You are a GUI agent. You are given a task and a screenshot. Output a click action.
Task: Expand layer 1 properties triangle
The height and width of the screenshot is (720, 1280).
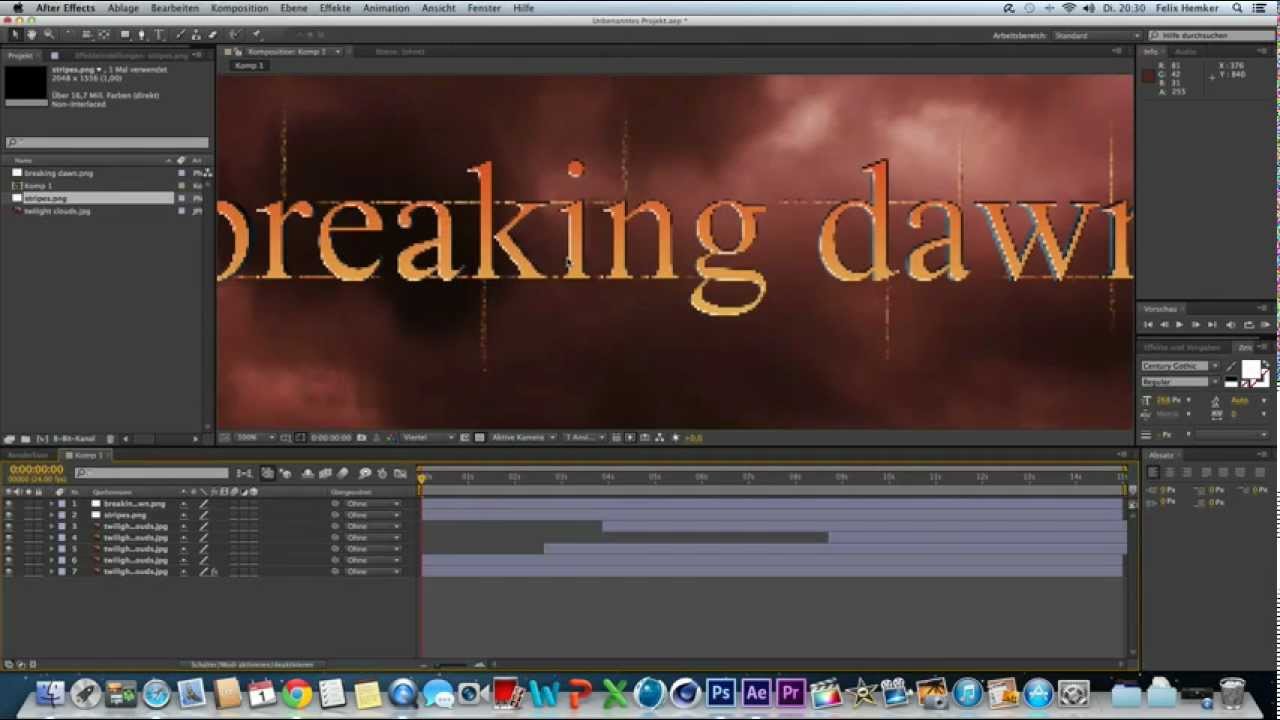(51, 504)
